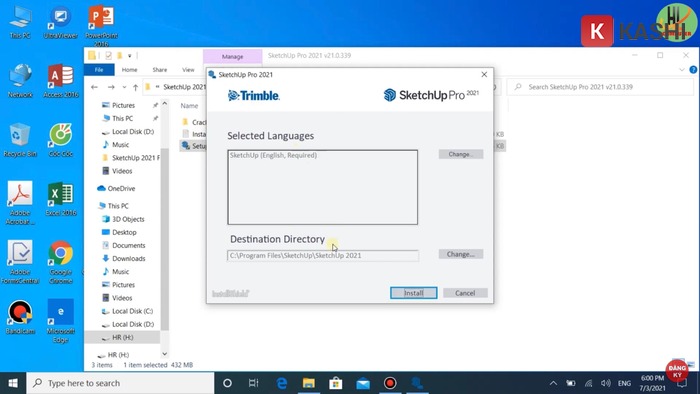Open Cortana circle icon on taskbar
This screenshot has width=700, height=394.
pos(227,383)
